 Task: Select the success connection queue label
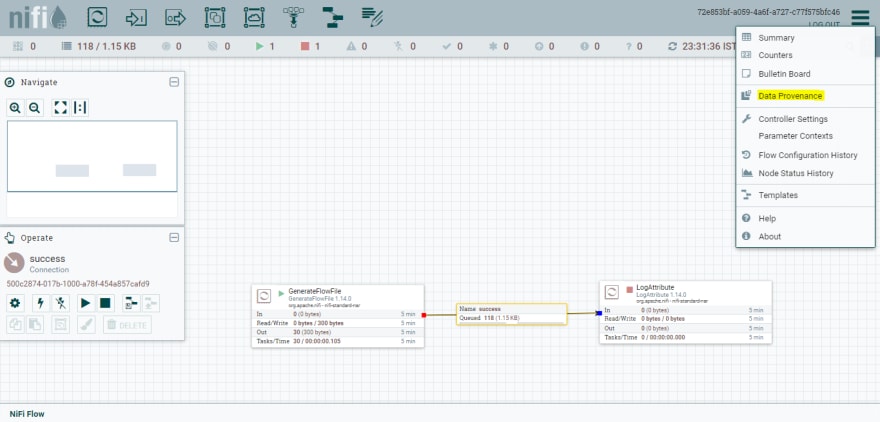pyautogui.click(x=511, y=314)
